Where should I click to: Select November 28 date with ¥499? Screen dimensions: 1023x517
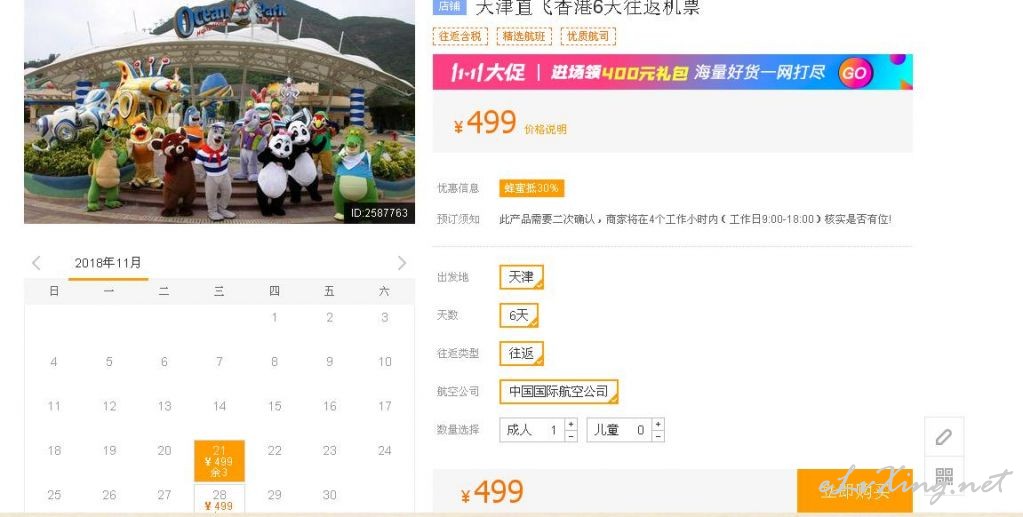[x=219, y=499]
